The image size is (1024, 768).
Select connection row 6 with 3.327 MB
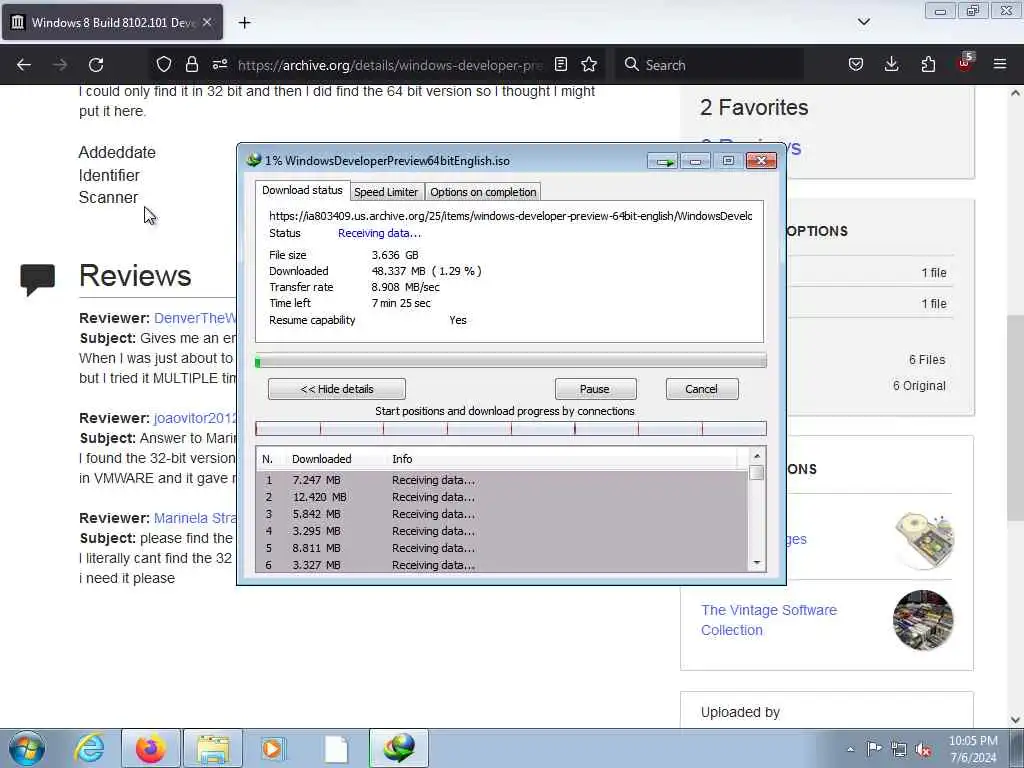[x=502, y=565]
